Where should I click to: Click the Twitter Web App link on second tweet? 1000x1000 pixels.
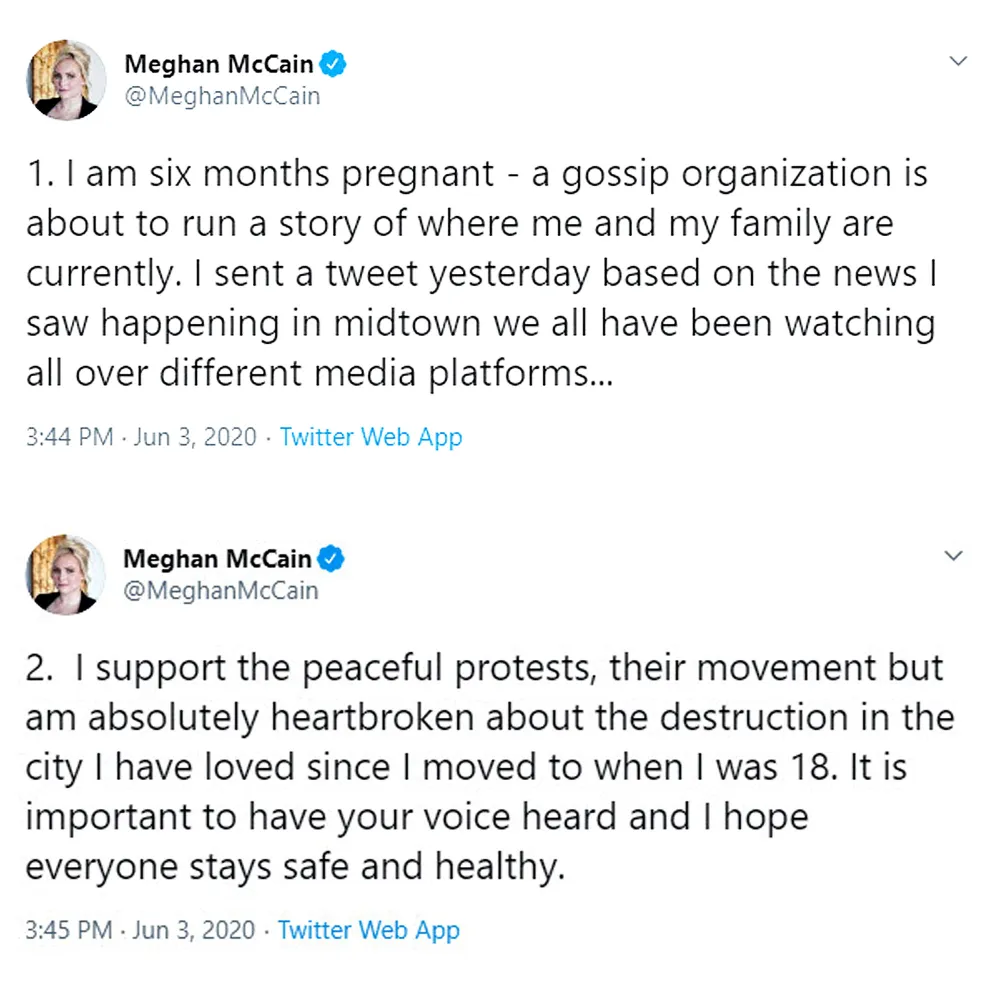[x=369, y=930]
